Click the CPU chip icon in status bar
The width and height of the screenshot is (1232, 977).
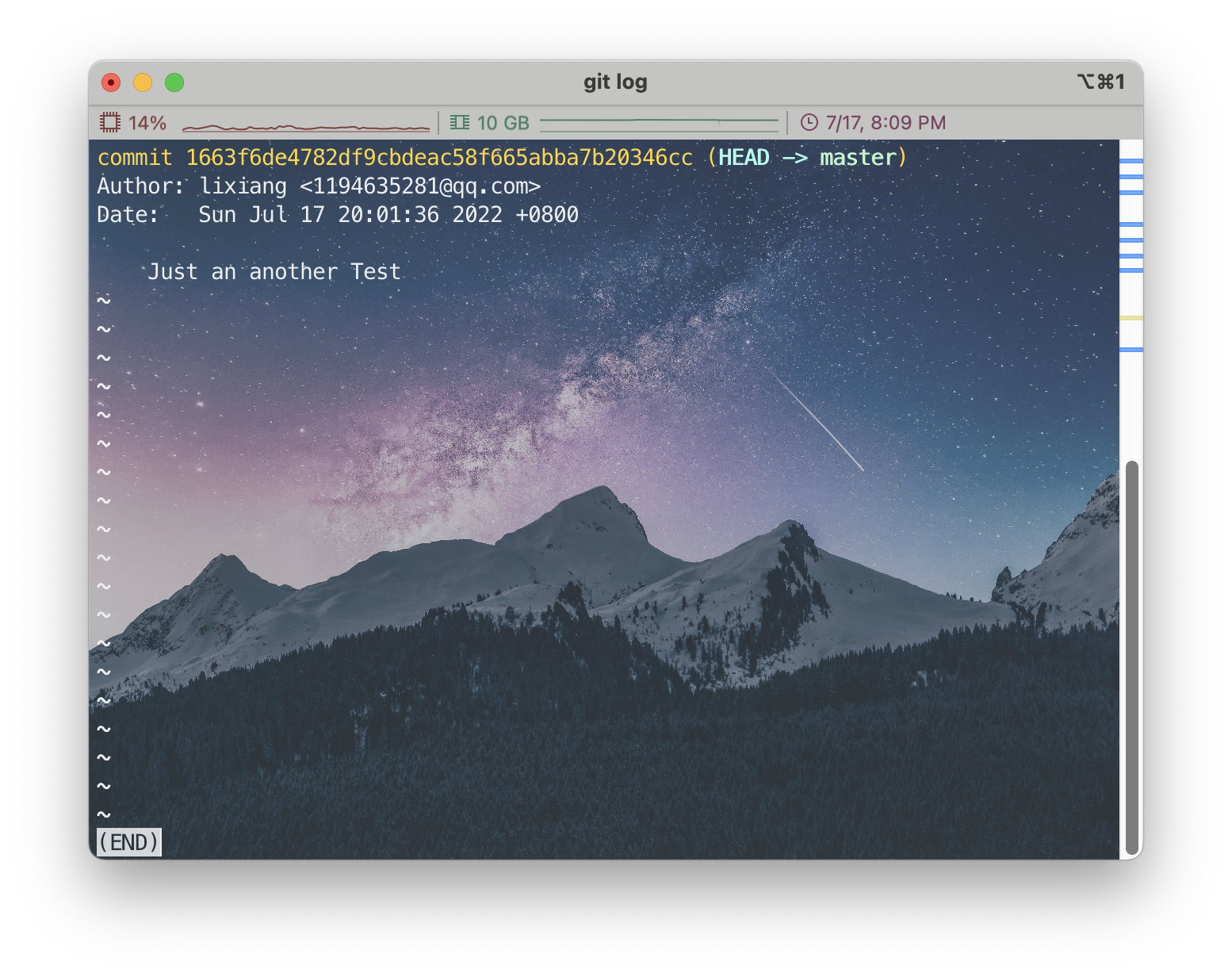(109, 123)
